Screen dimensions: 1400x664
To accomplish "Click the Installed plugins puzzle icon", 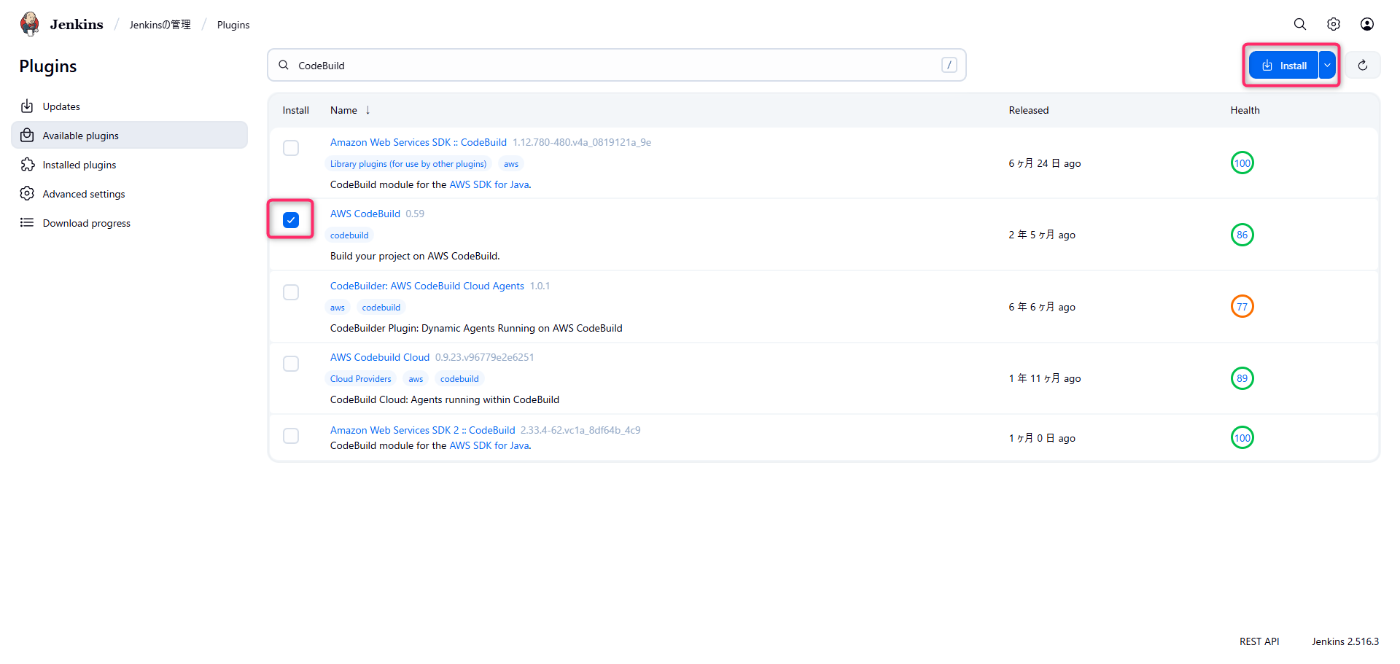I will pyautogui.click(x=27, y=164).
